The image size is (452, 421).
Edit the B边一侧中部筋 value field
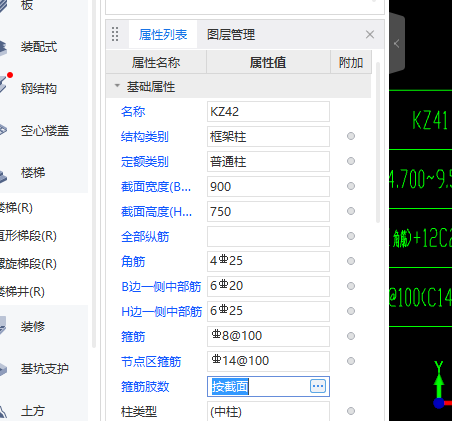point(268,287)
